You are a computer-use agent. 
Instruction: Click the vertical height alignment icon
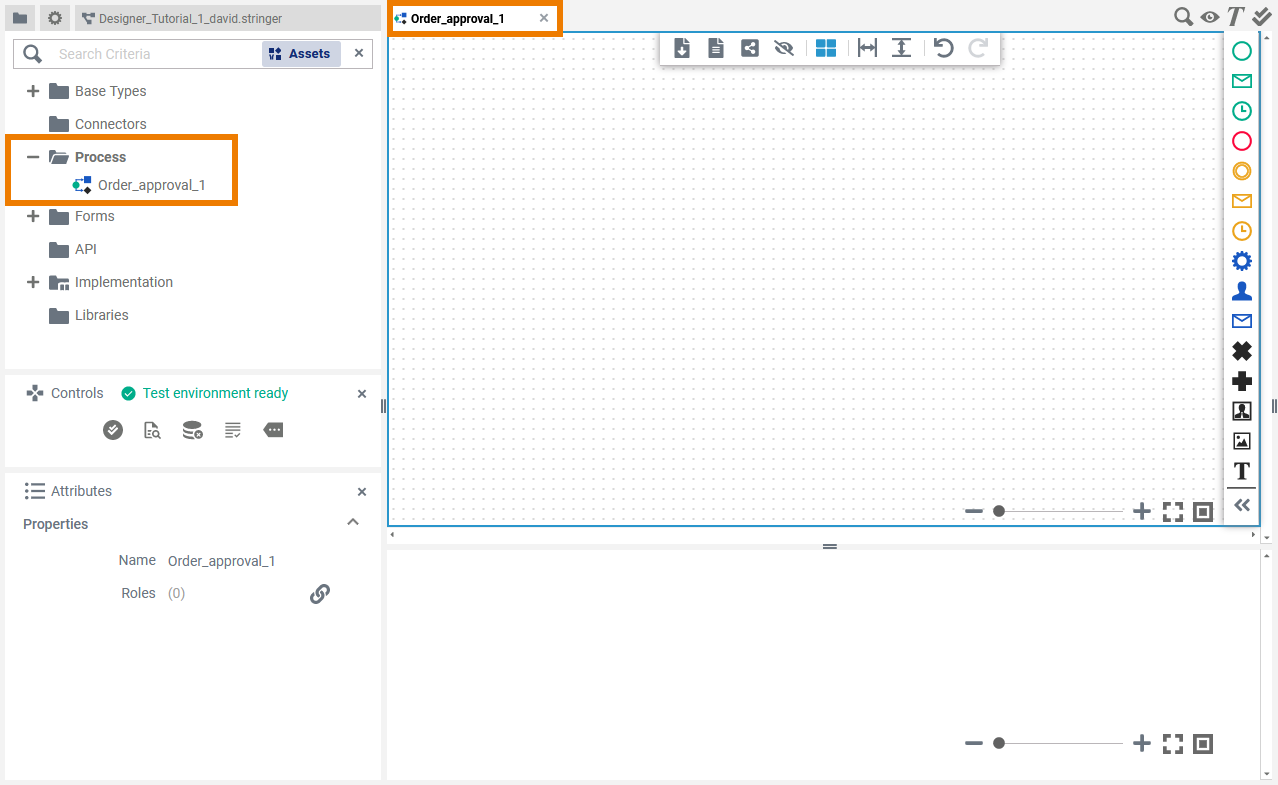coord(901,48)
